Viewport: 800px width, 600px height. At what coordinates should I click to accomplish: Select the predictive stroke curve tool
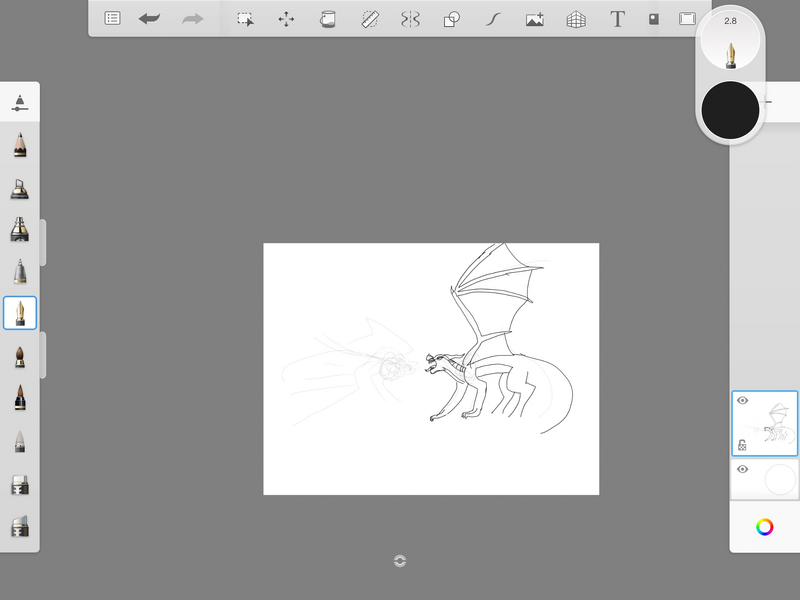(493, 19)
